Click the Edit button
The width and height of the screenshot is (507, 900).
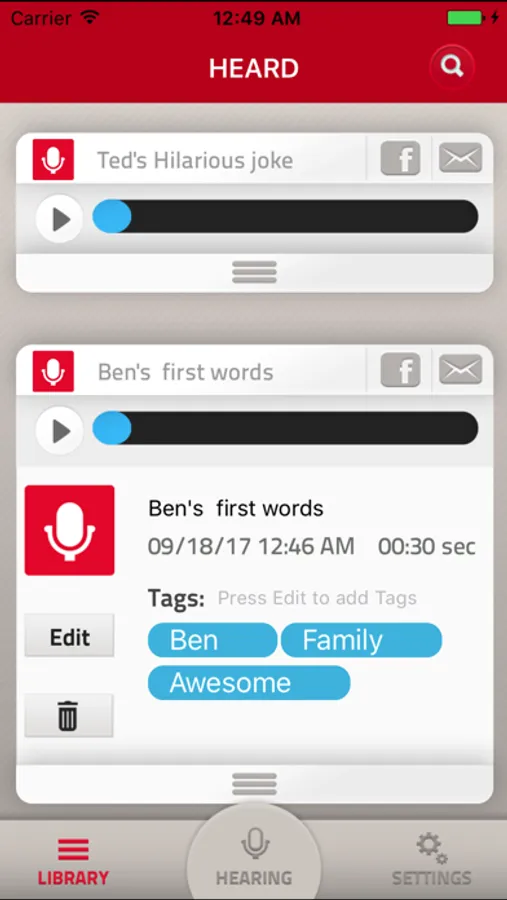(69, 635)
